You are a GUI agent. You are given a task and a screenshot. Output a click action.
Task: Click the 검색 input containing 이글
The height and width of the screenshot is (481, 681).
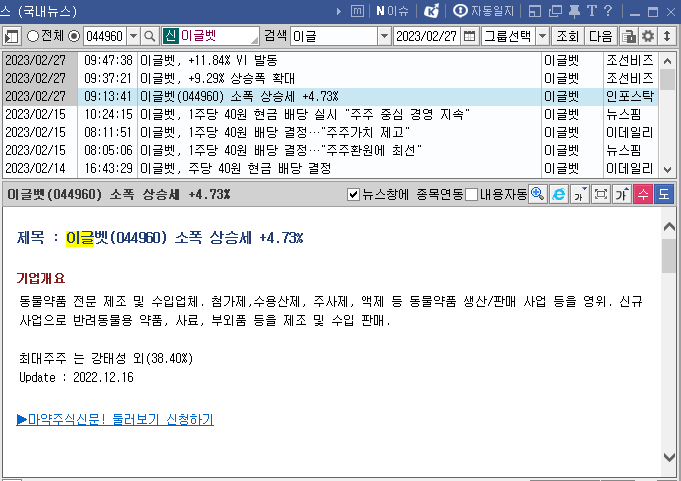[x=334, y=36]
